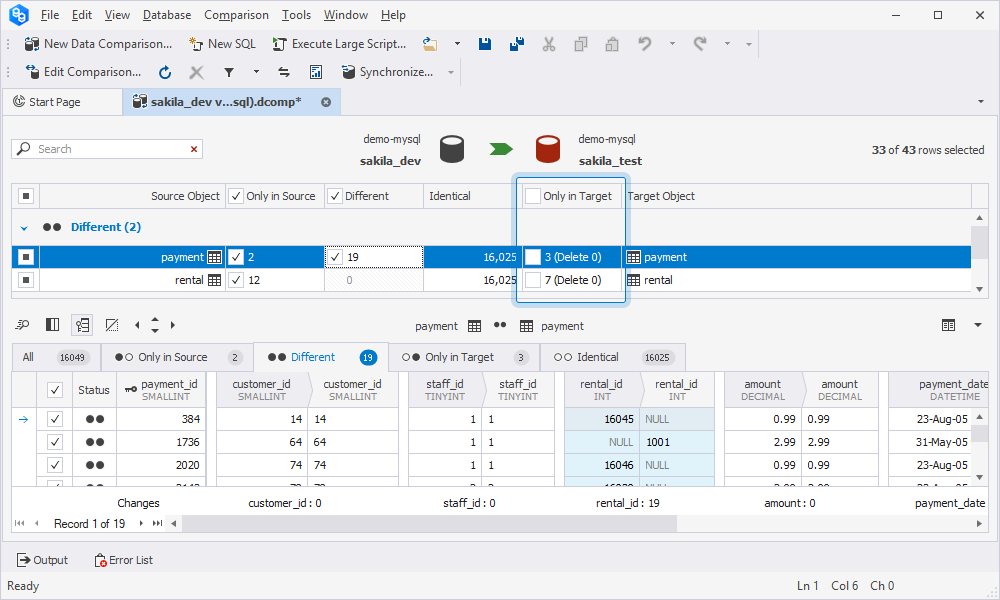This screenshot has width=1000, height=600.
Task: Collapse the Different (2) group
Action: pos(24,228)
